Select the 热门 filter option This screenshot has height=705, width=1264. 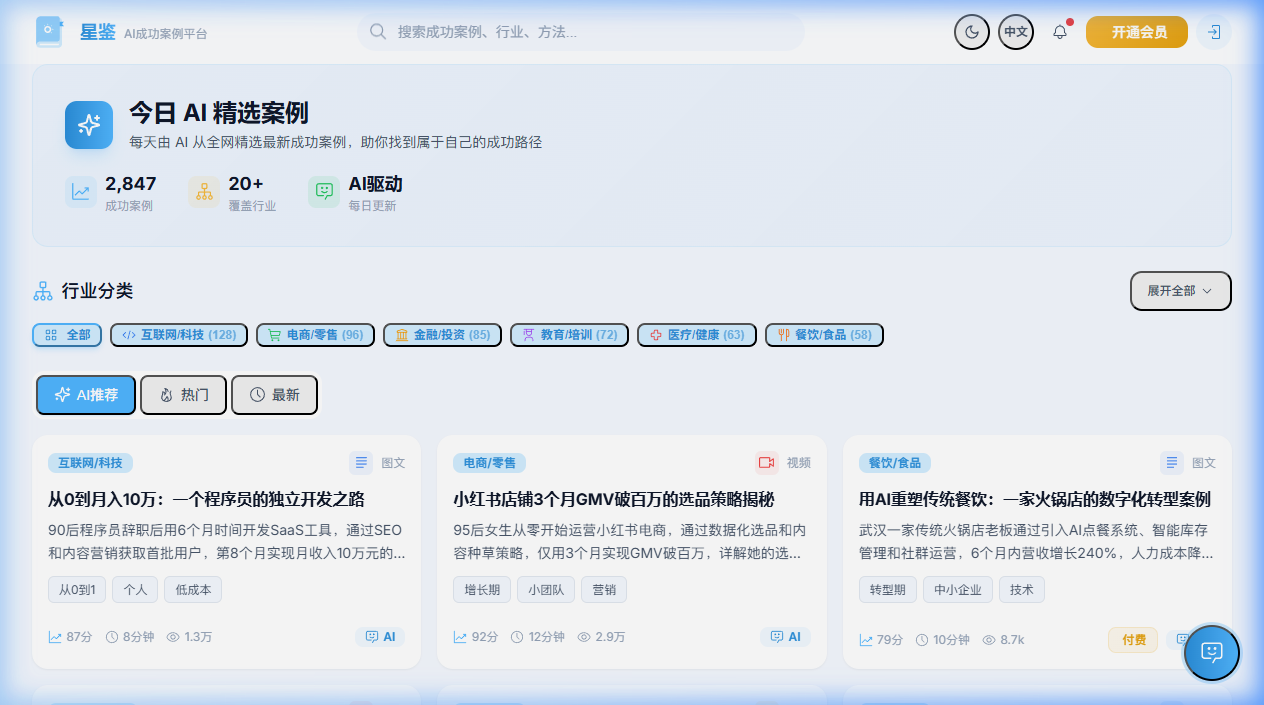[183, 395]
